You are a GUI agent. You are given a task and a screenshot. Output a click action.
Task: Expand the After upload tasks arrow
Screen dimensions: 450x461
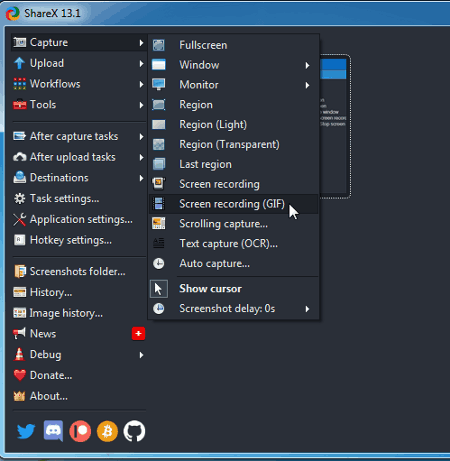141,157
